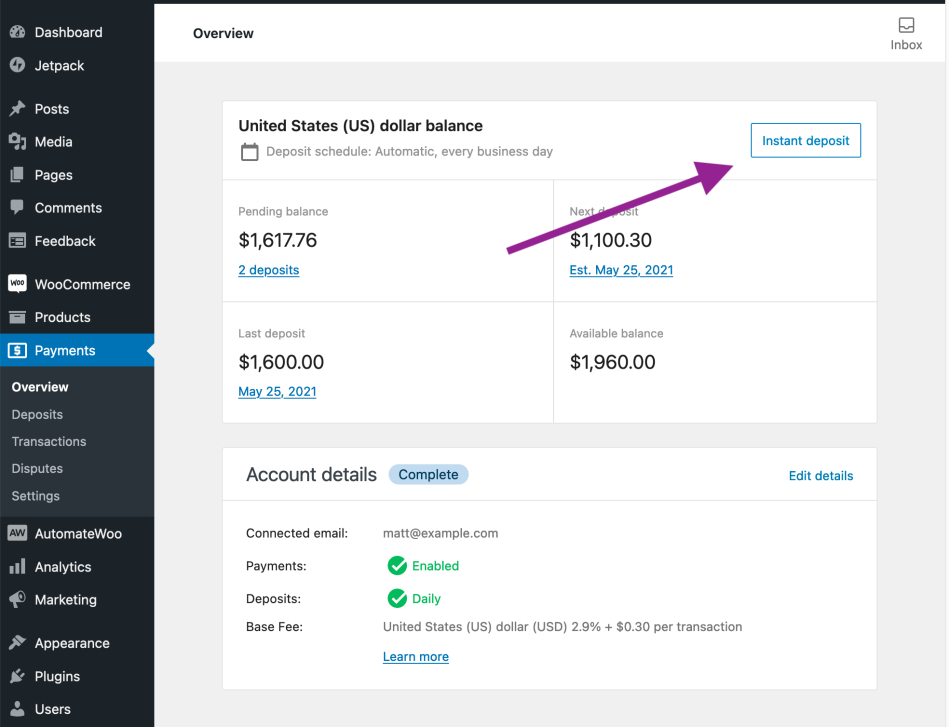Select Disputes in Payments submenu
The image size is (949, 727).
pyautogui.click(x=37, y=468)
